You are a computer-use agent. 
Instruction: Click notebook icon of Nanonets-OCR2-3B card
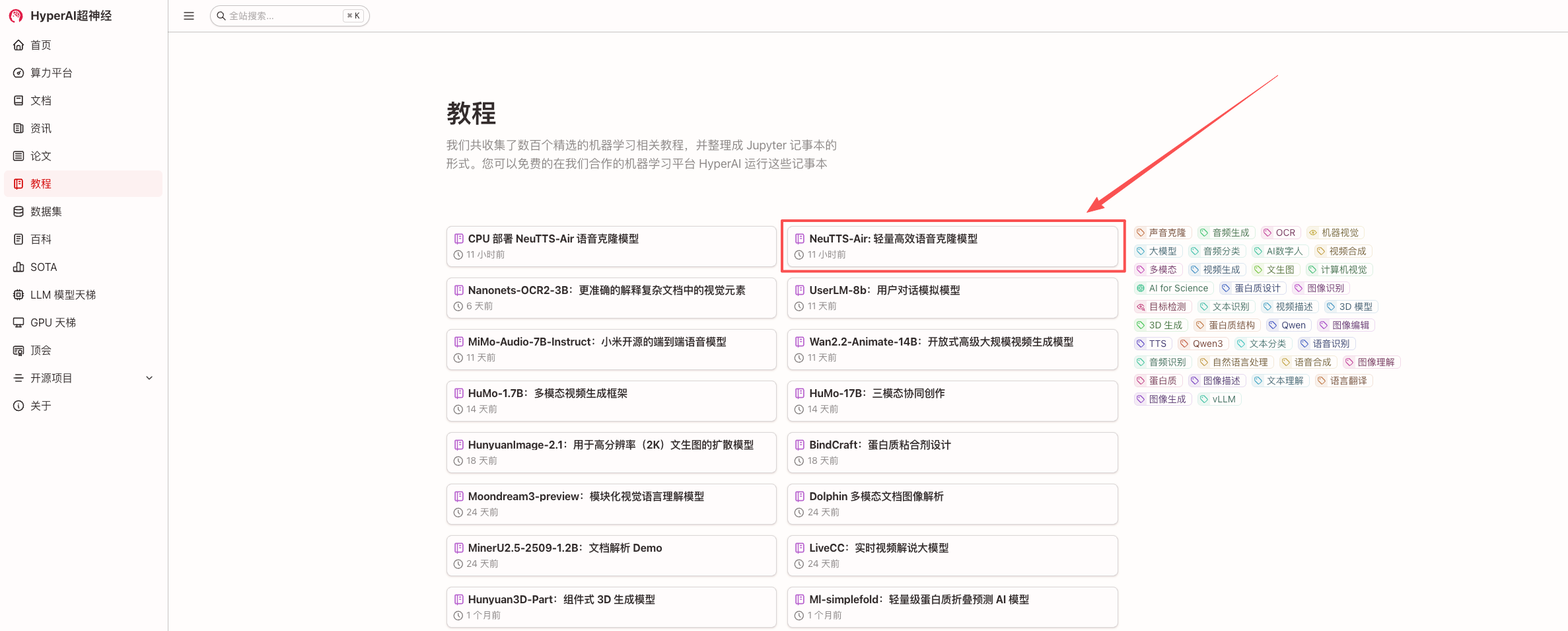pyautogui.click(x=458, y=290)
